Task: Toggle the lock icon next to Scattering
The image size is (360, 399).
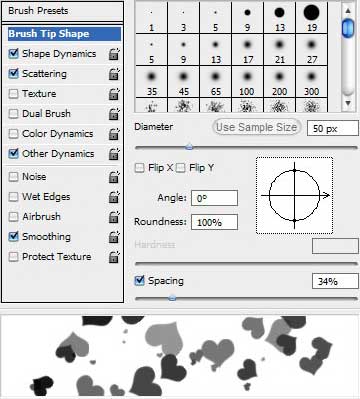Action: pos(114,74)
